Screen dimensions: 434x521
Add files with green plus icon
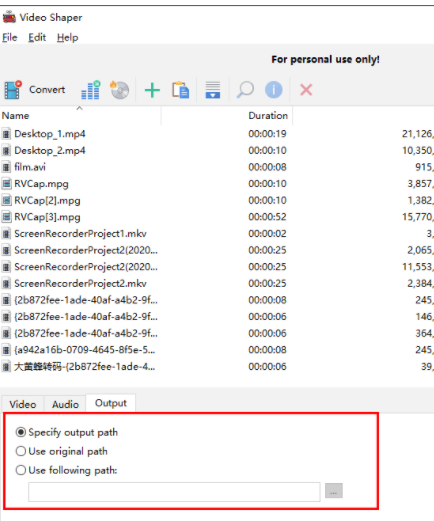click(152, 90)
